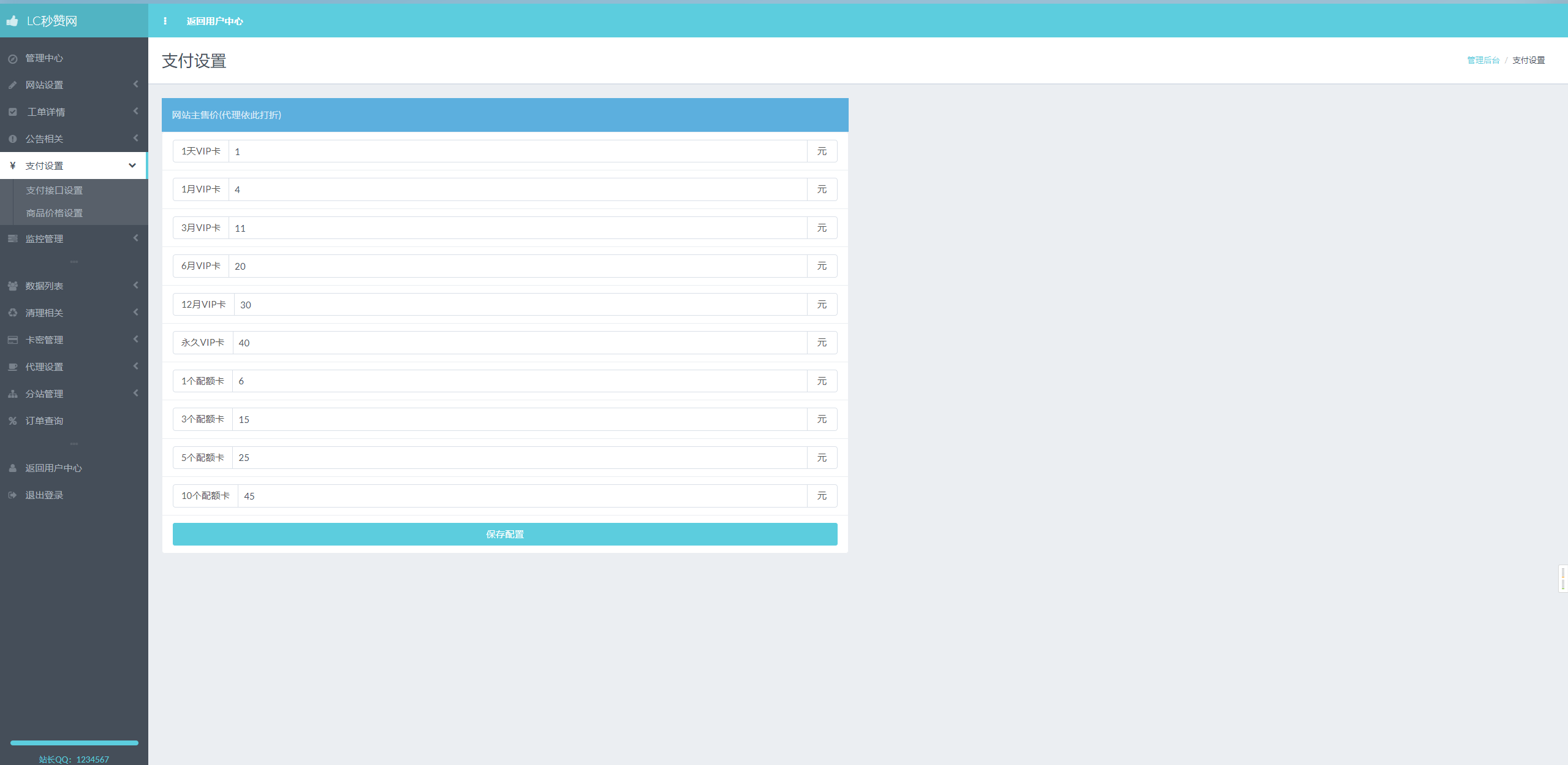Click the users icon beside 数据列表

click(12, 286)
